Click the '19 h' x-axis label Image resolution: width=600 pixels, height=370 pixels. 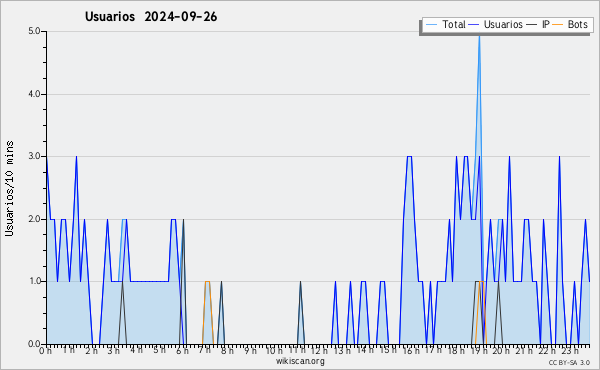[479, 351]
